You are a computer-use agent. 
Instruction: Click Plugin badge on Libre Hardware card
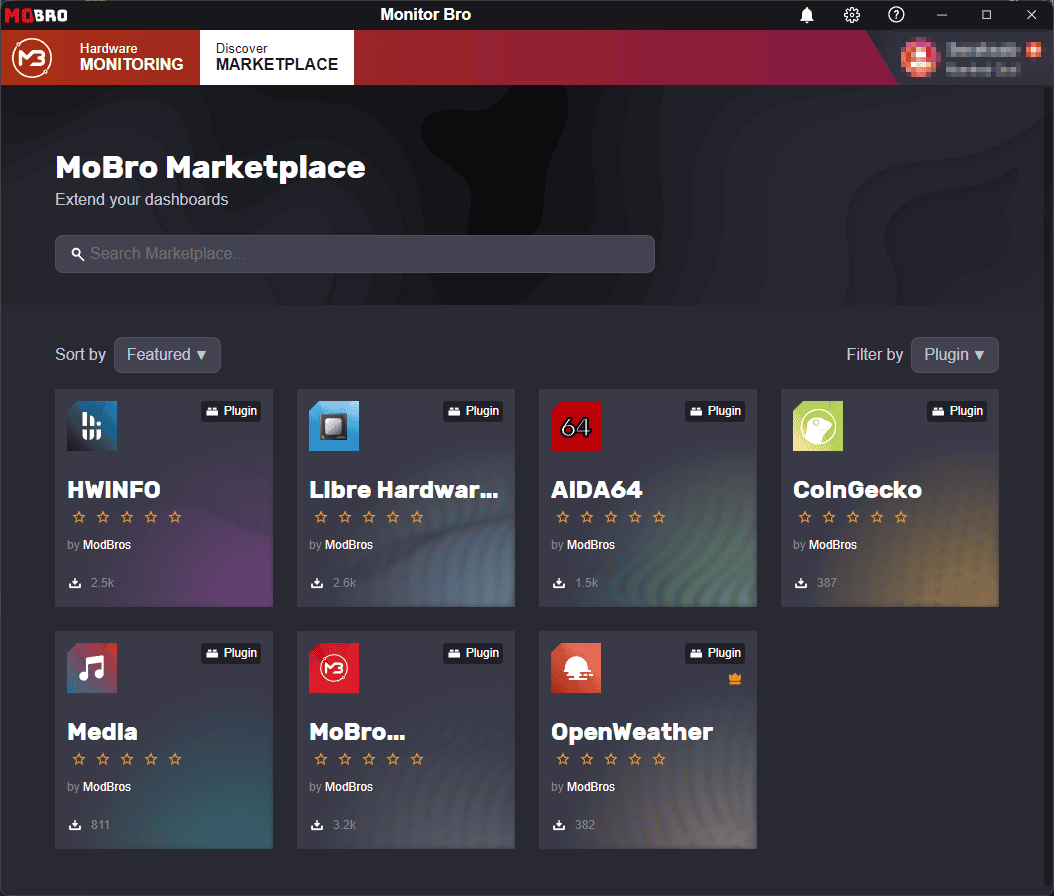(473, 411)
